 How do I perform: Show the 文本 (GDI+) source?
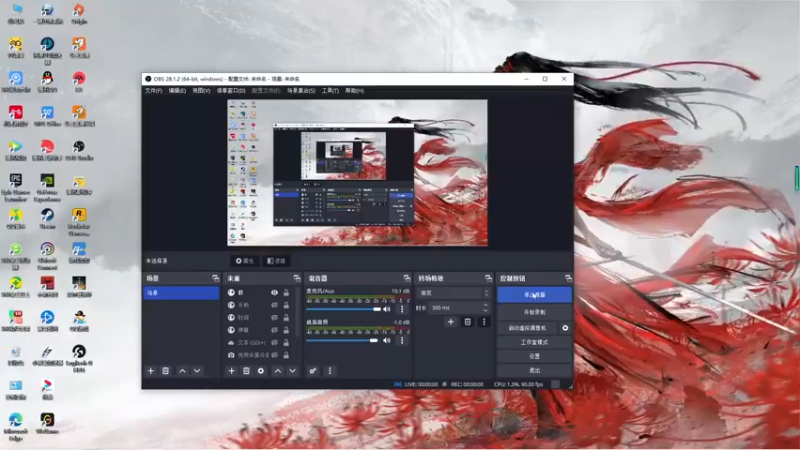coord(274,342)
